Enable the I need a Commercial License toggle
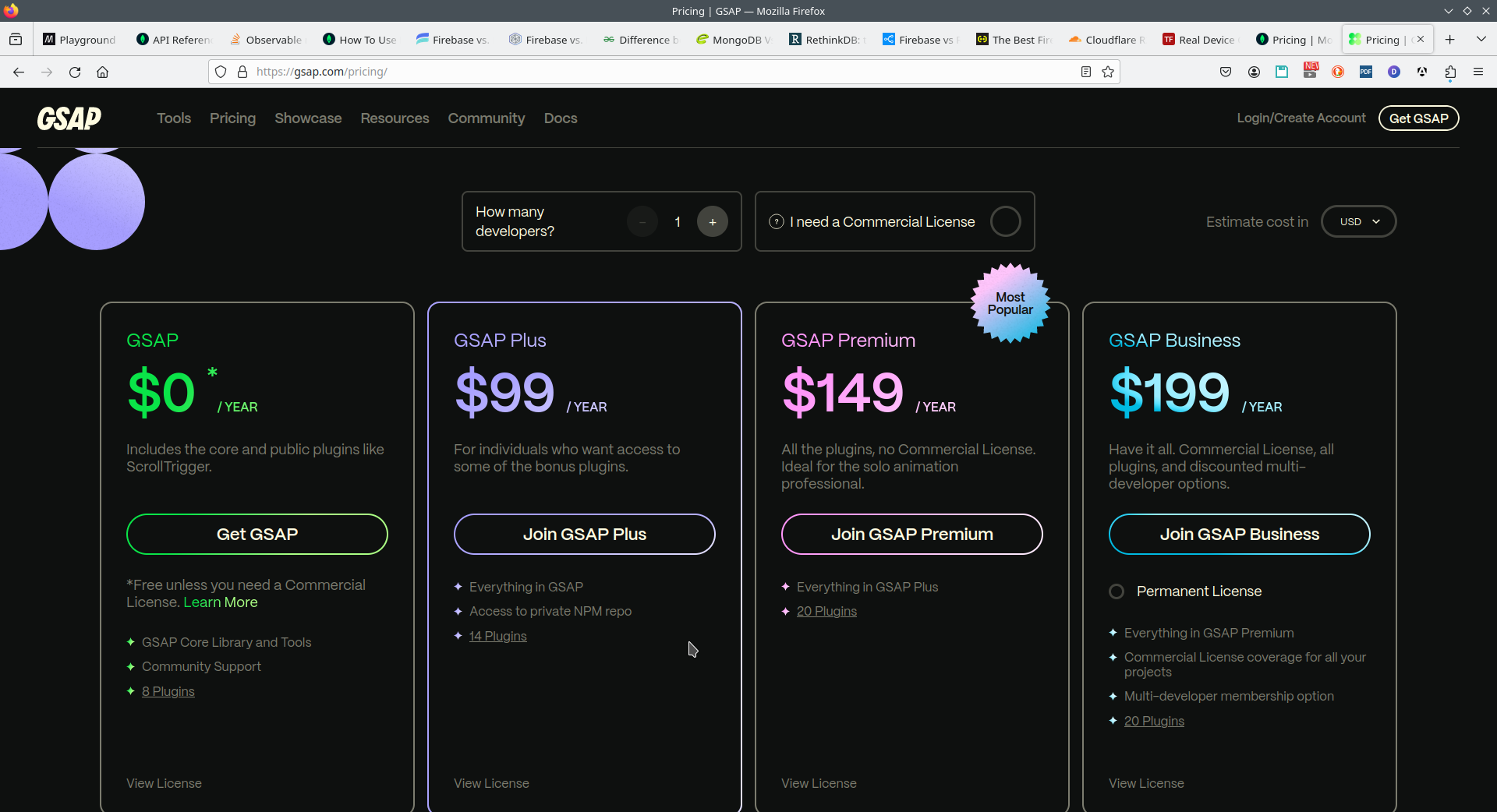Screen dimensions: 1497x812 [x=1005, y=221]
